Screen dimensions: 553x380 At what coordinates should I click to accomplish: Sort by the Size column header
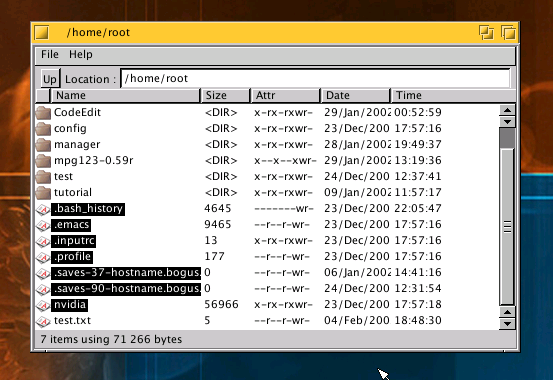225,95
